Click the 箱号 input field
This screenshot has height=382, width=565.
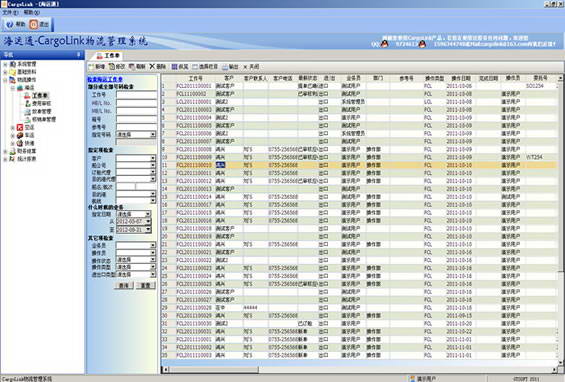[x=136, y=119]
